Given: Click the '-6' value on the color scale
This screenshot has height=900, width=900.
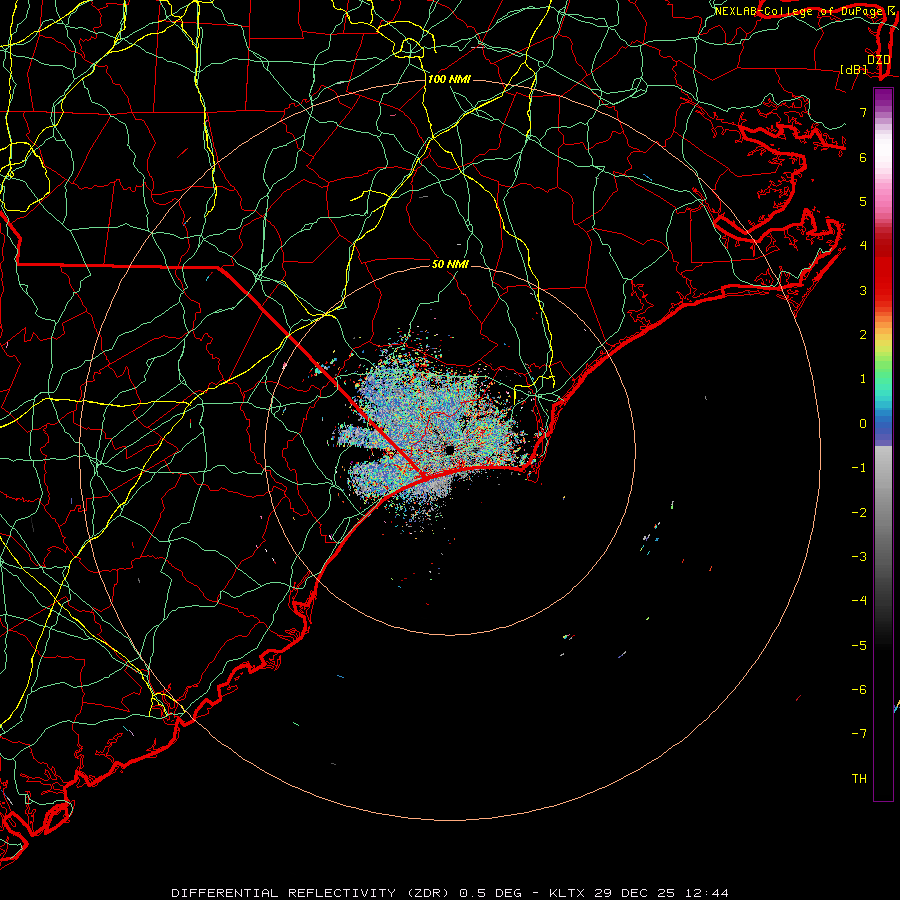Looking at the screenshot, I should tap(859, 690).
